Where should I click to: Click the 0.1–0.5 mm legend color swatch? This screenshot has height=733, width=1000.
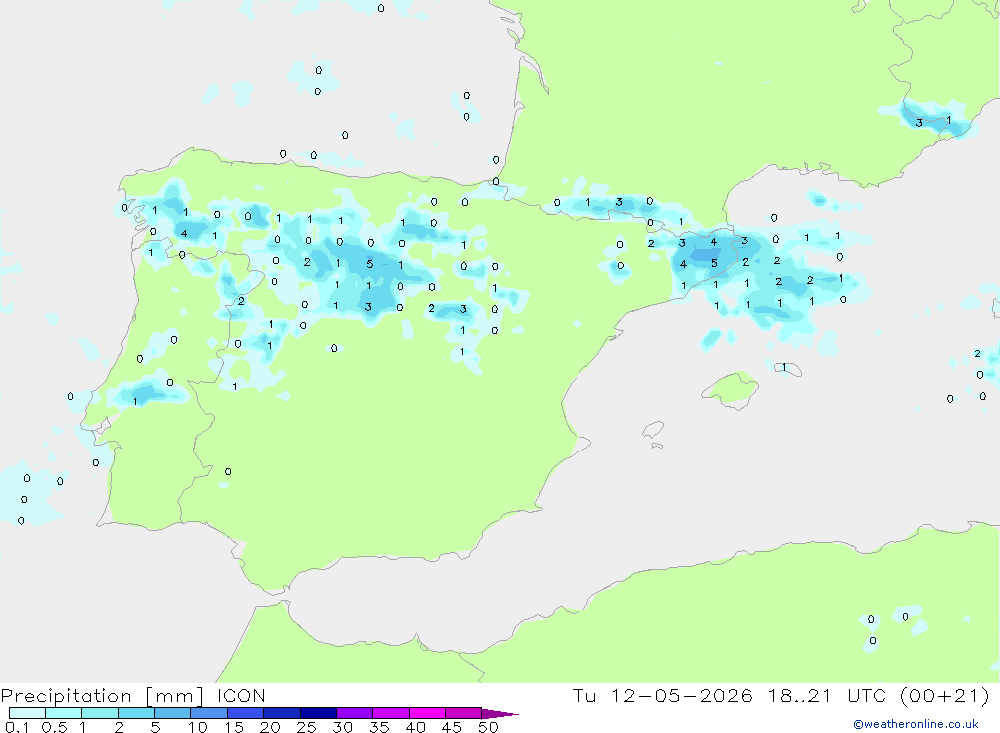[27, 713]
